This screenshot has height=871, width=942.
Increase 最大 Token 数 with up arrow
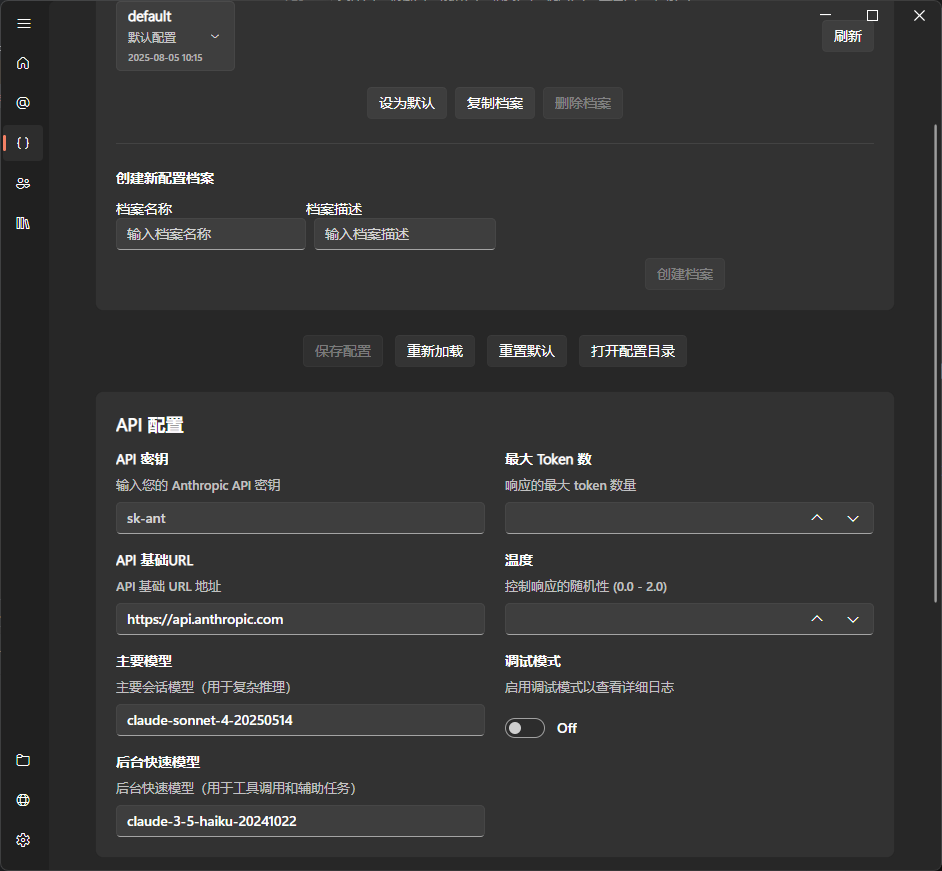[817, 518]
